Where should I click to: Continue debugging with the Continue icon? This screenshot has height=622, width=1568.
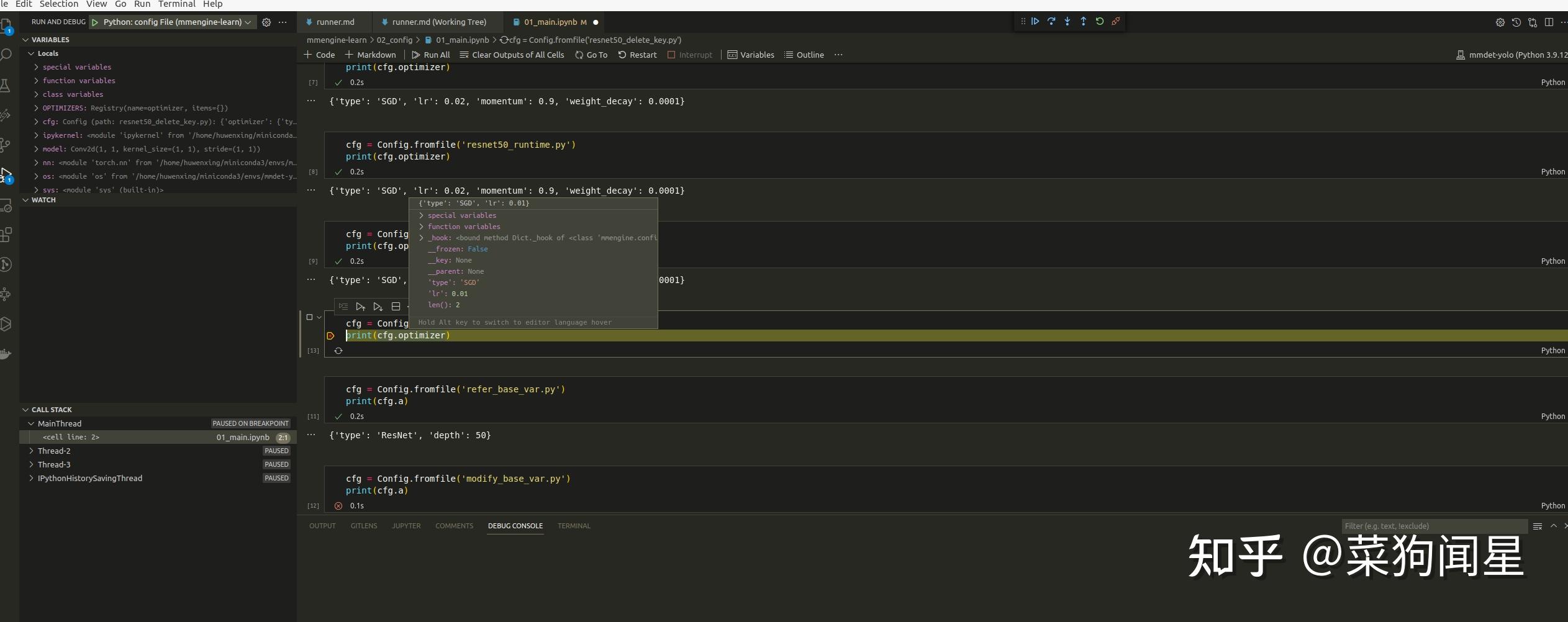click(1035, 21)
